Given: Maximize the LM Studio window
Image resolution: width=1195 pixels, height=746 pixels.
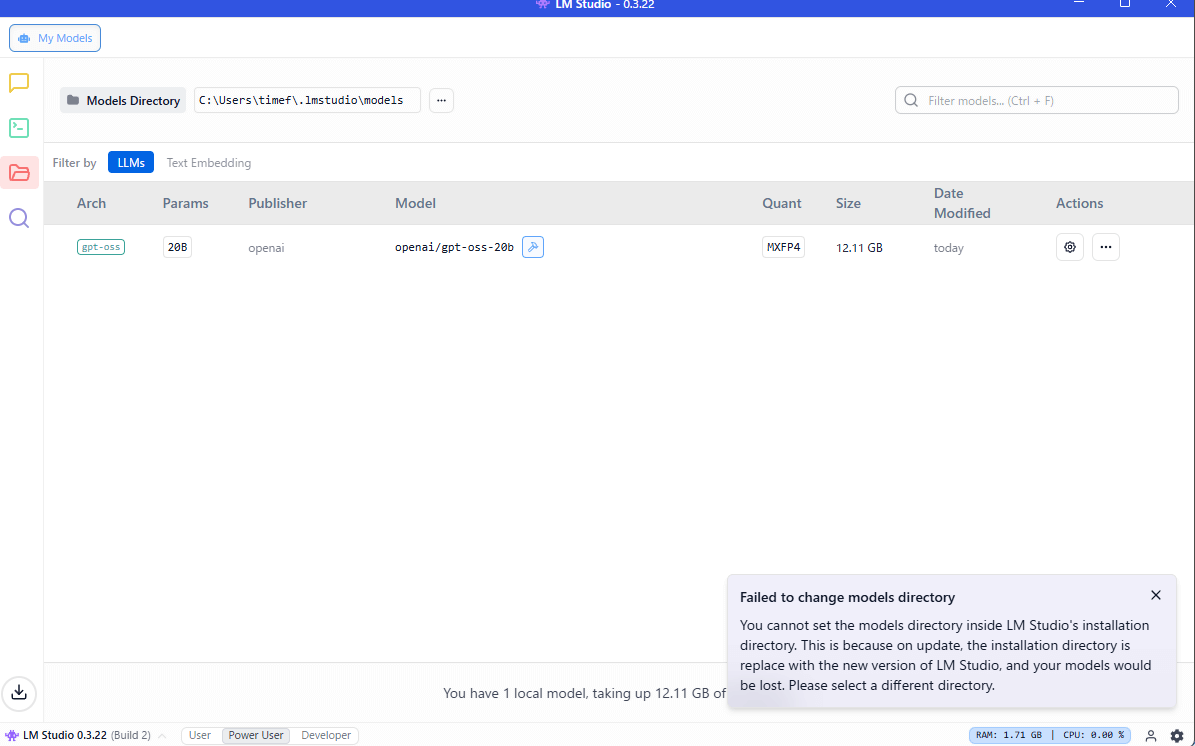Looking at the screenshot, I should 1125,4.
